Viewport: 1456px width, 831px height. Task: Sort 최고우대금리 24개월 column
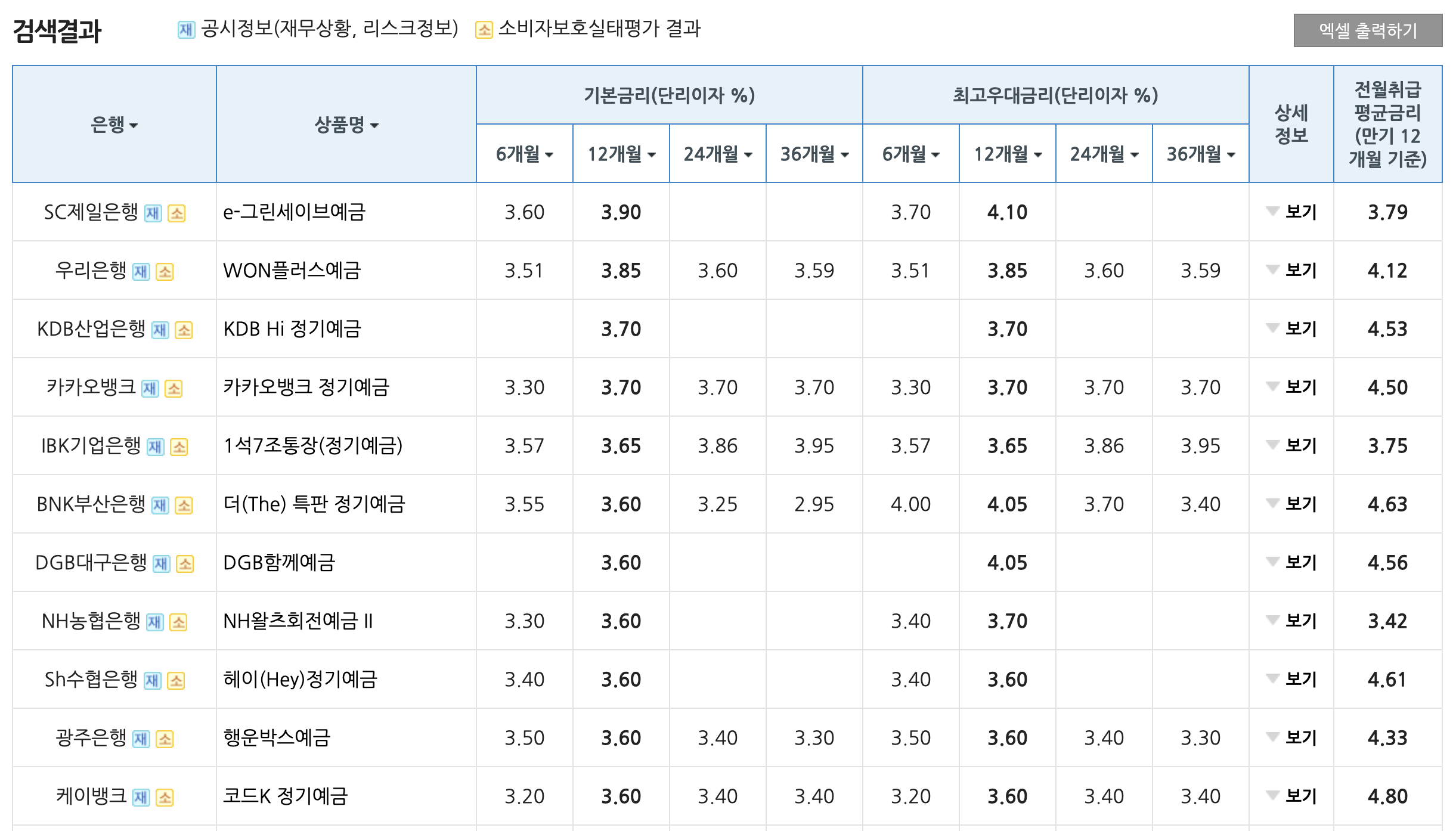tap(1104, 154)
